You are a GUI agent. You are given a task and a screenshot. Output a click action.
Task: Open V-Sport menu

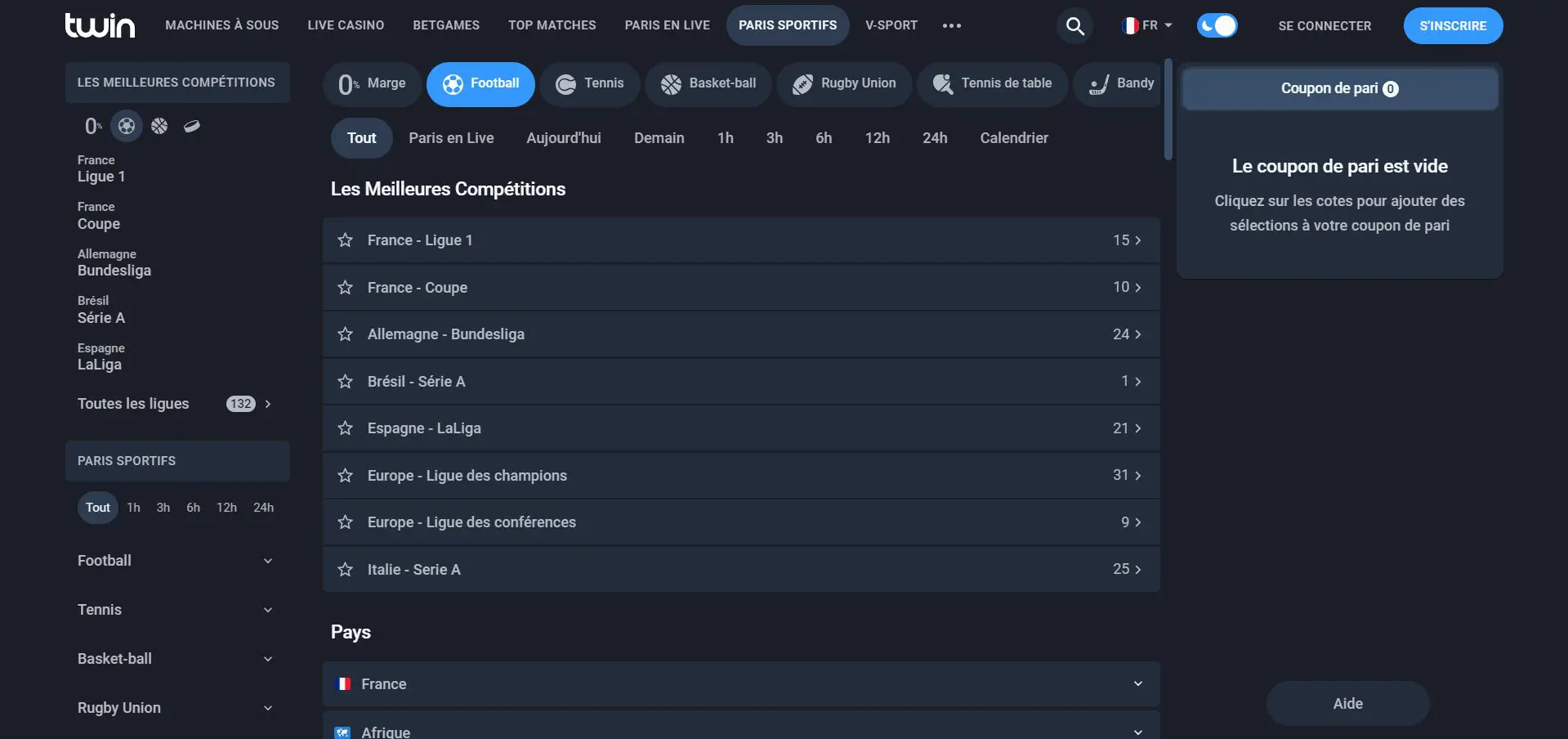[x=891, y=25]
